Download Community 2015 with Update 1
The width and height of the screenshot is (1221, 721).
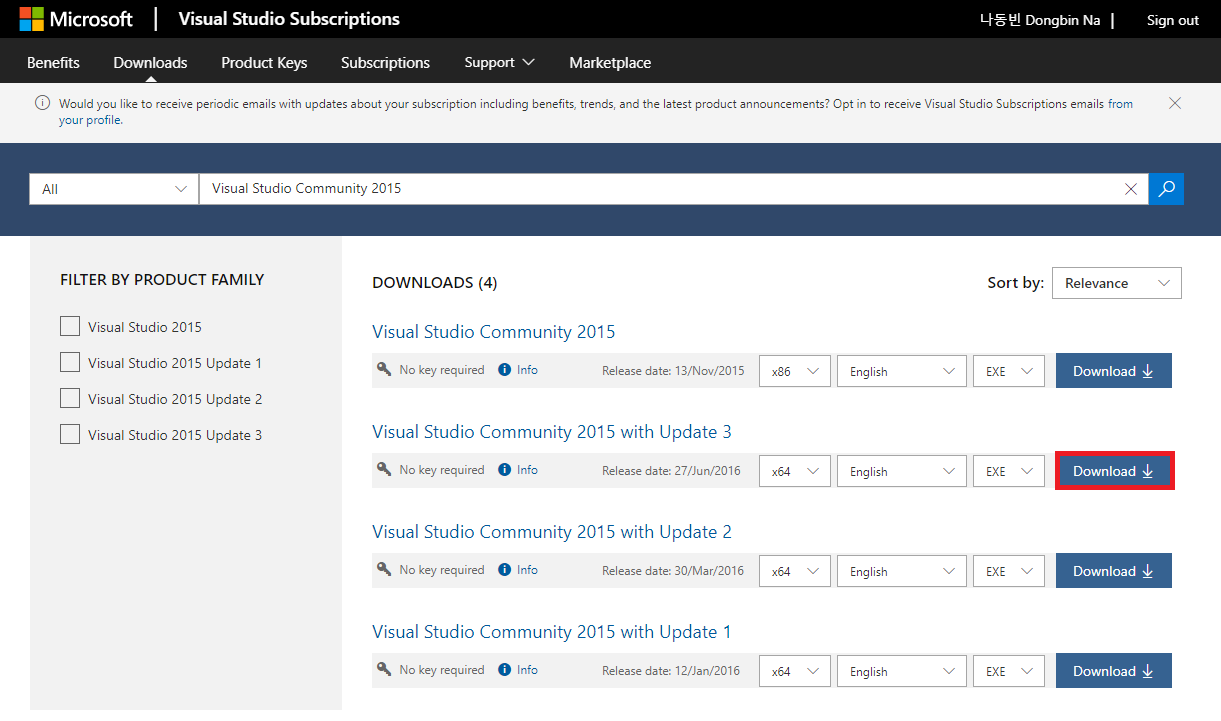1113,671
